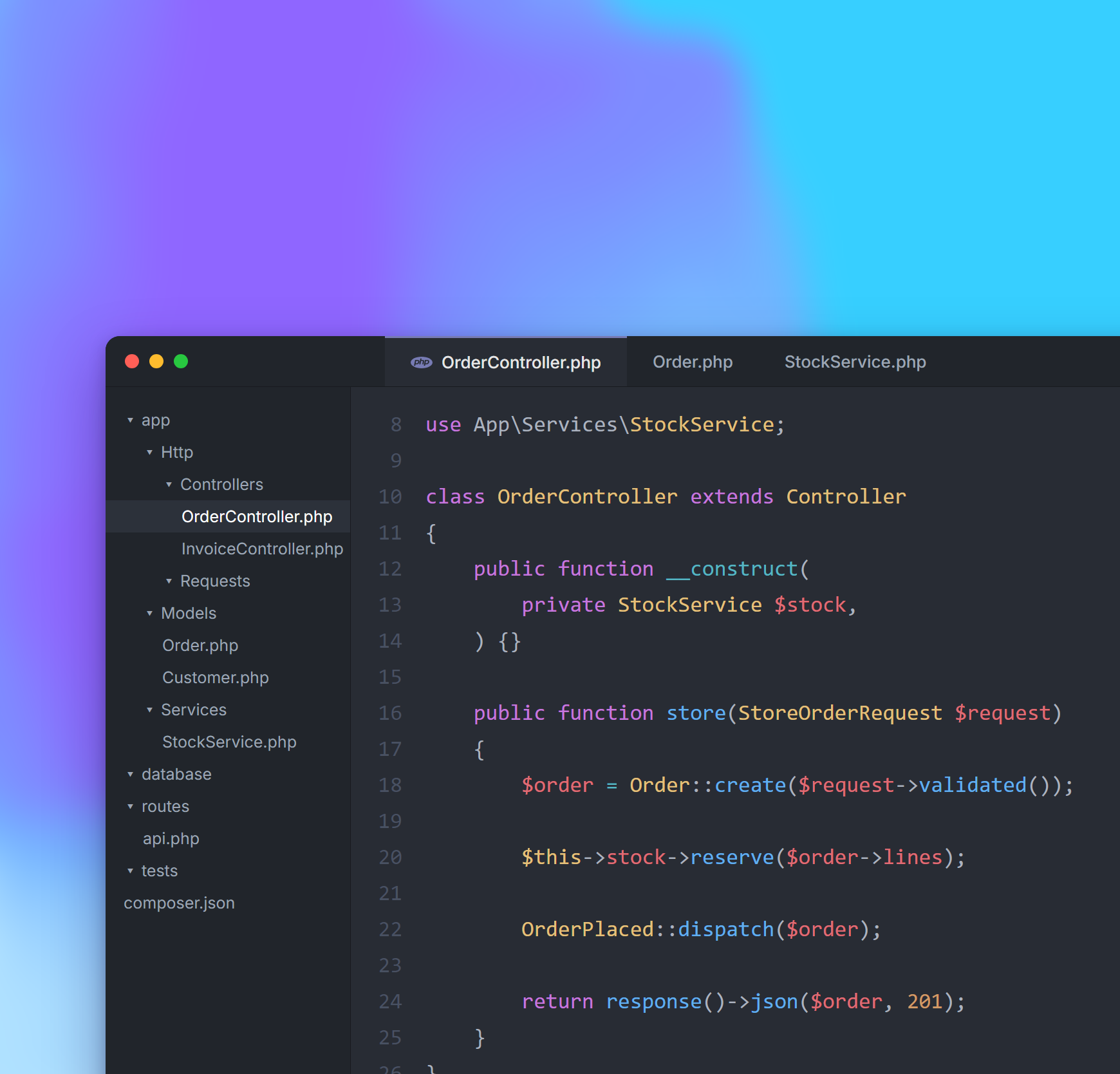Expand the tests folder arrow
1120x1074 pixels.
pyautogui.click(x=130, y=871)
